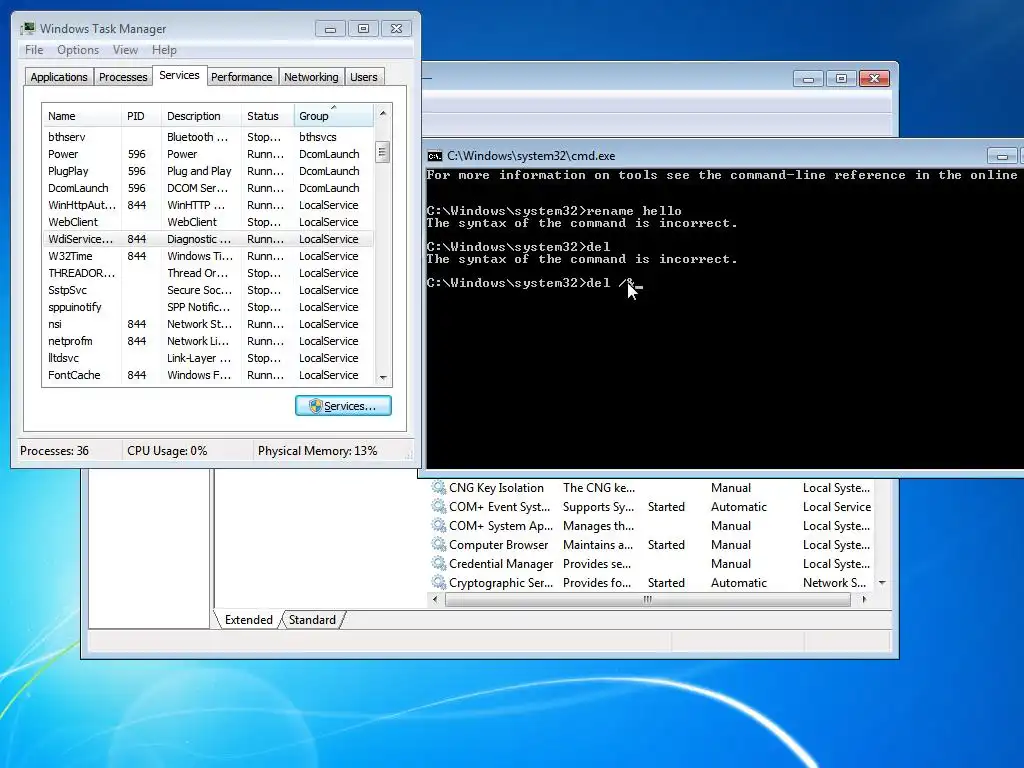The height and width of the screenshot is (768, 1024).
Task: Switch to the Applications tab
Action: coord(59,77)
